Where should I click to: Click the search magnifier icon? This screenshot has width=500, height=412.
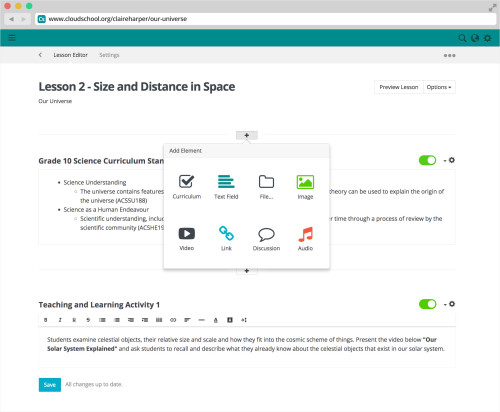[462, 38]
